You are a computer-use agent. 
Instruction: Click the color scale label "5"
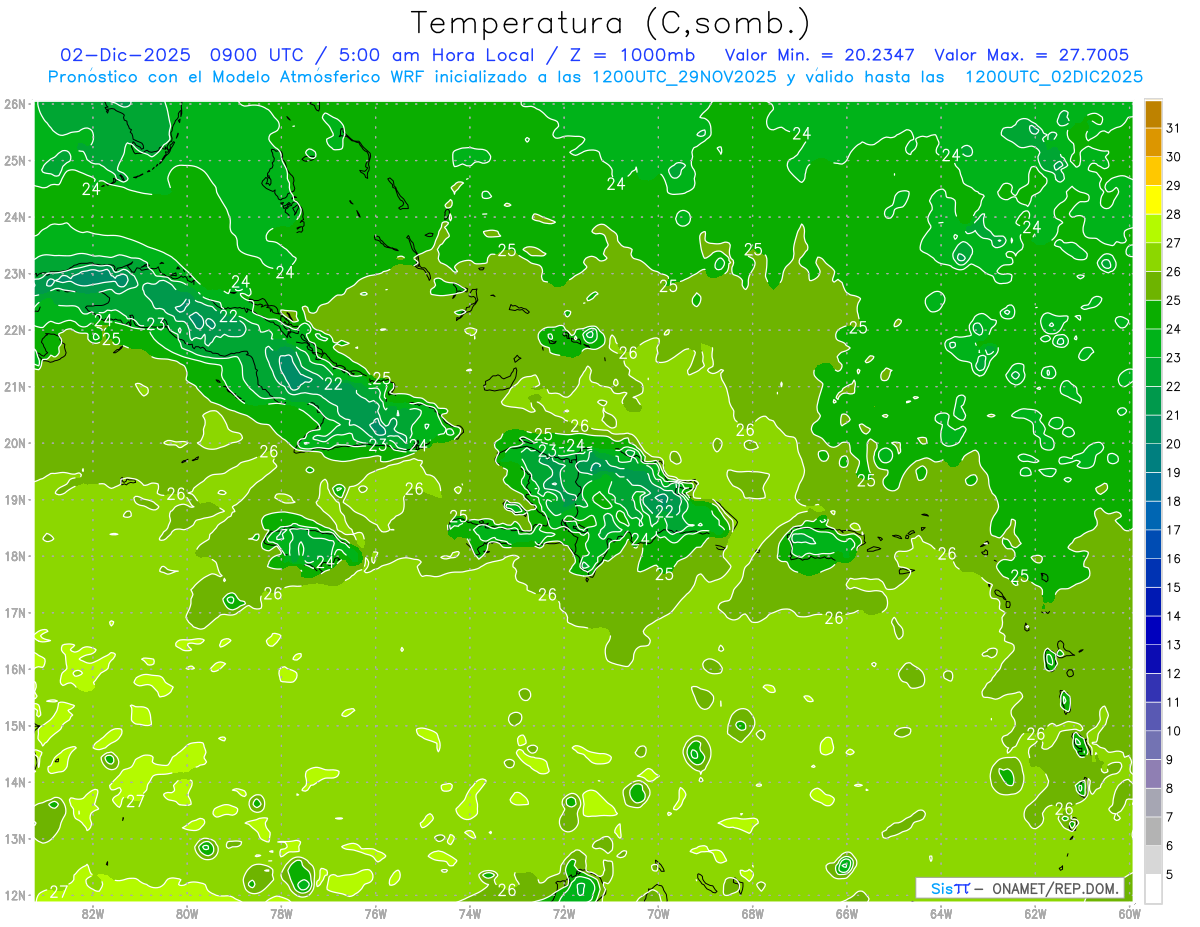click(x=1170, y=874)
